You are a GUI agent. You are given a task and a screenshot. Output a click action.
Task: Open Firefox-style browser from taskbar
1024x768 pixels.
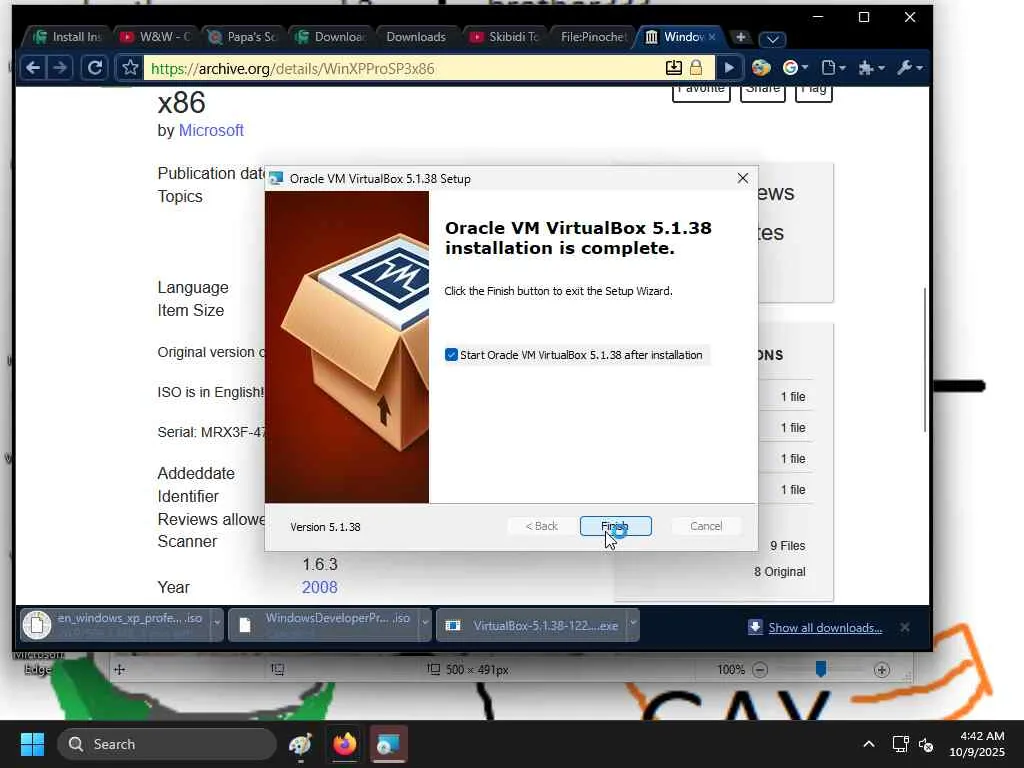click(x=345, y=744)
